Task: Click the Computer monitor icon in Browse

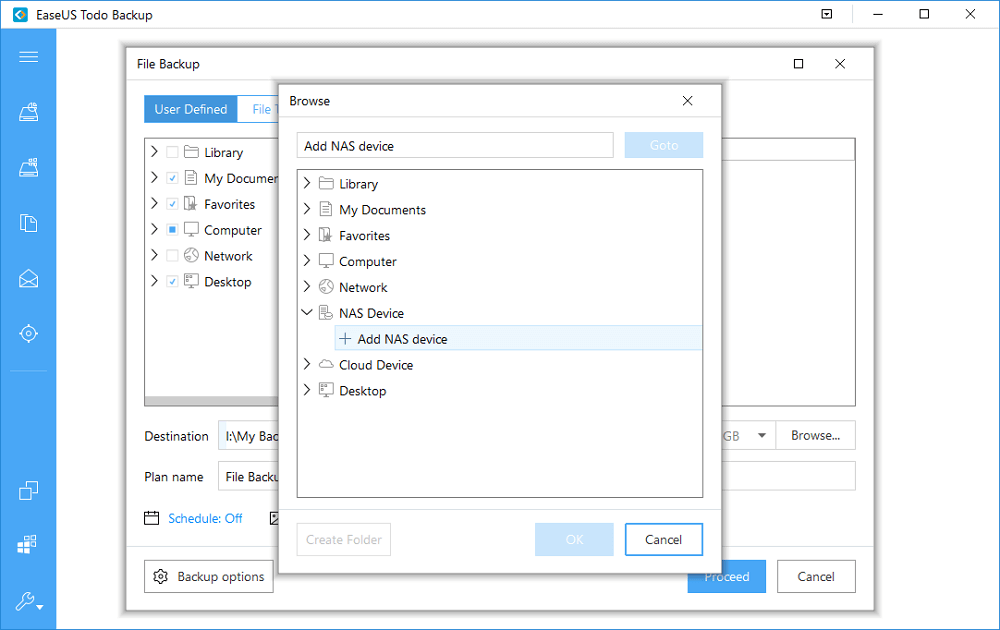Action: pos(326,261)
